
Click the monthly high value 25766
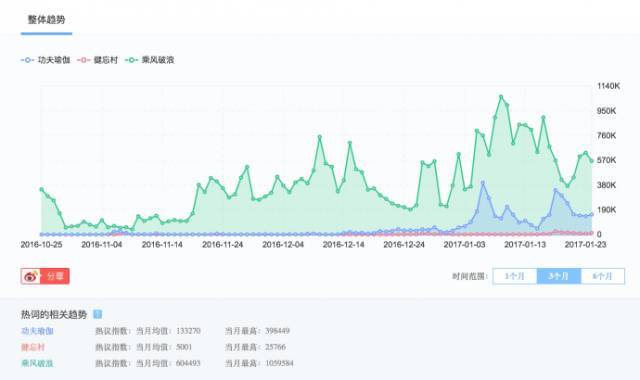[x=276, y=347]
